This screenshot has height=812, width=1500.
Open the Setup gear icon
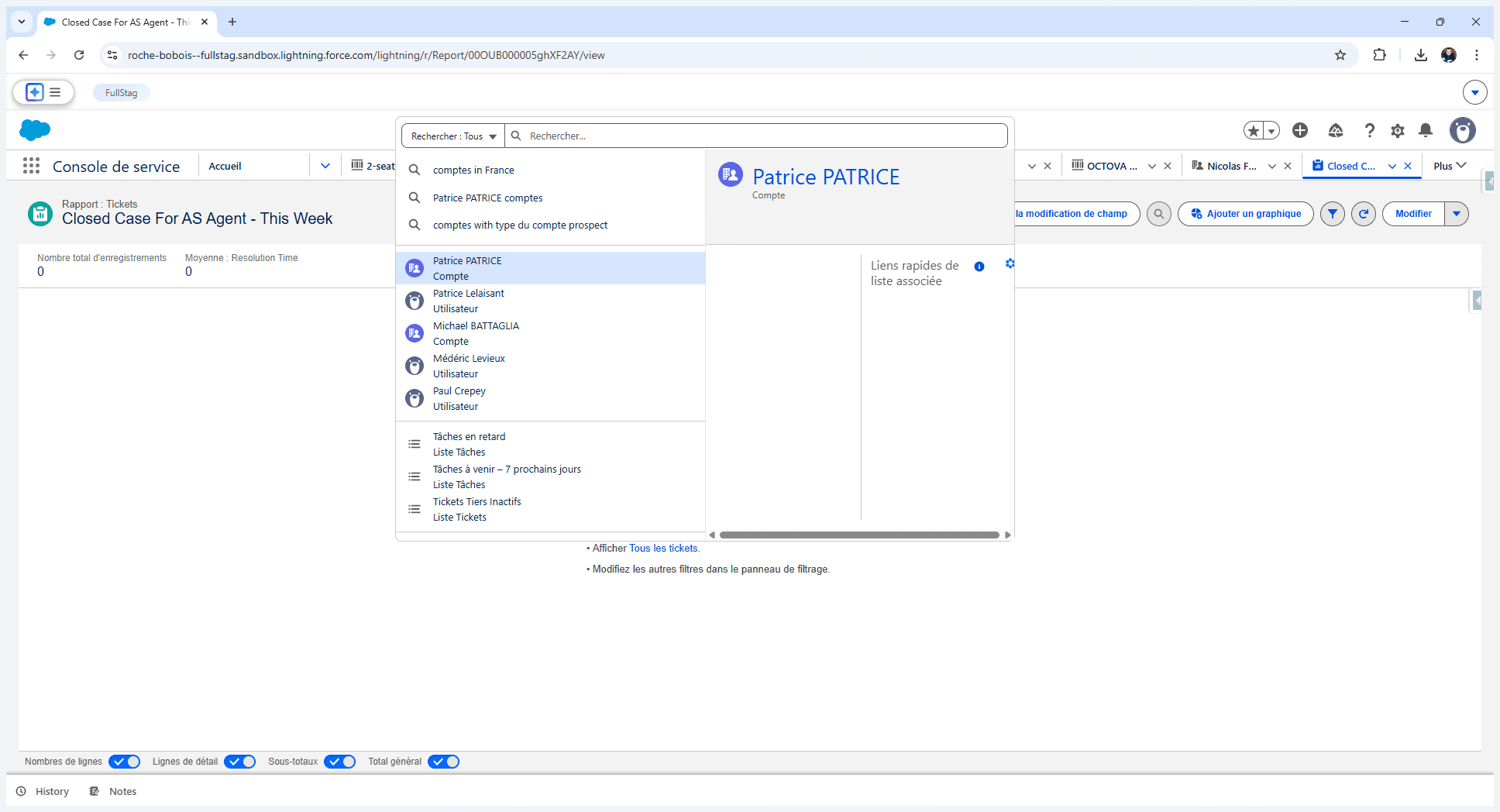pyautogui.click(x=1398, y=131)
